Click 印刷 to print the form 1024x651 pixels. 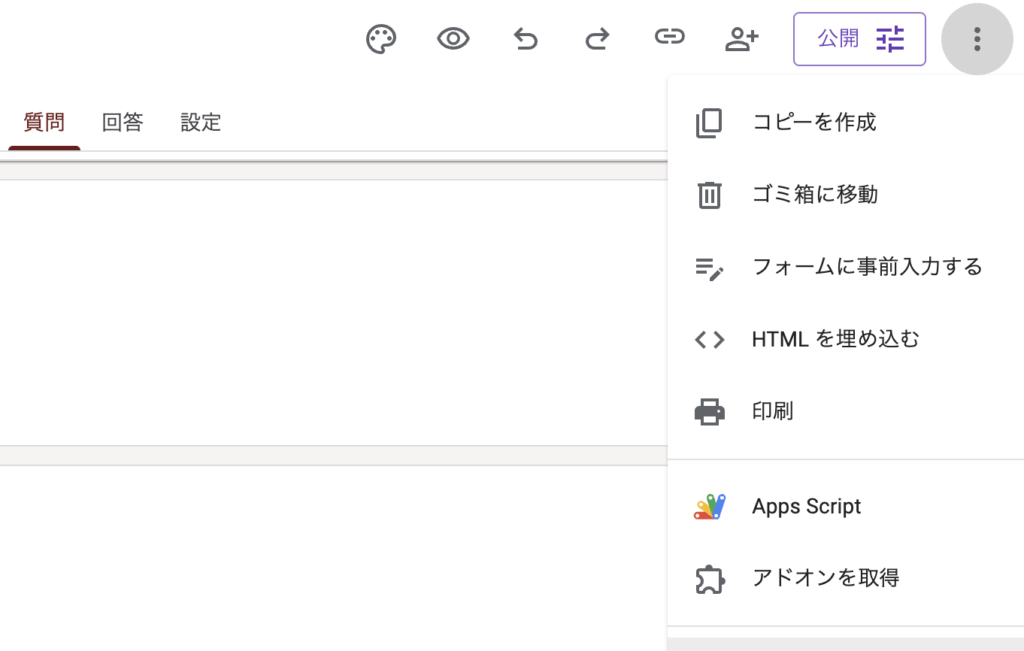772,411
